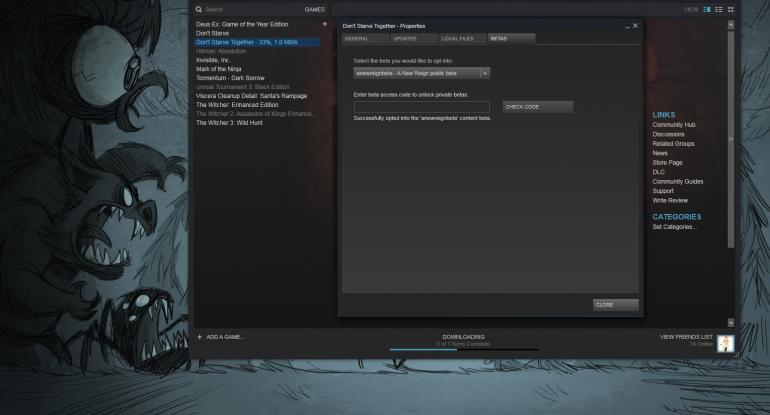Open the Write Review link
The height and width of the screenshot is (415, 770).
(670, 200)
